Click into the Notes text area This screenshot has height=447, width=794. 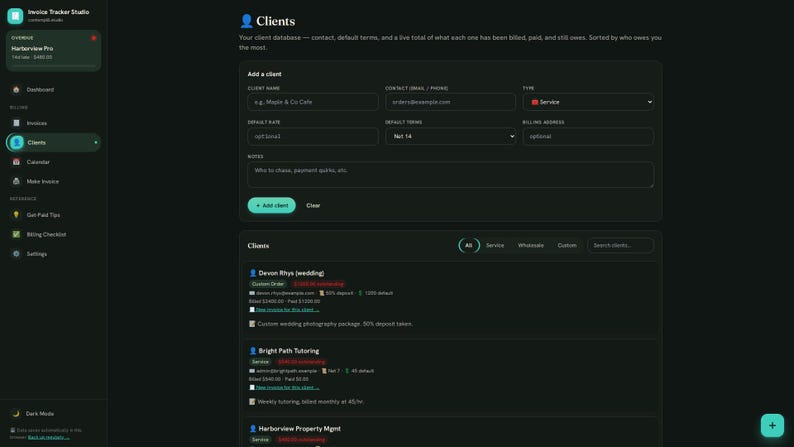451,175
